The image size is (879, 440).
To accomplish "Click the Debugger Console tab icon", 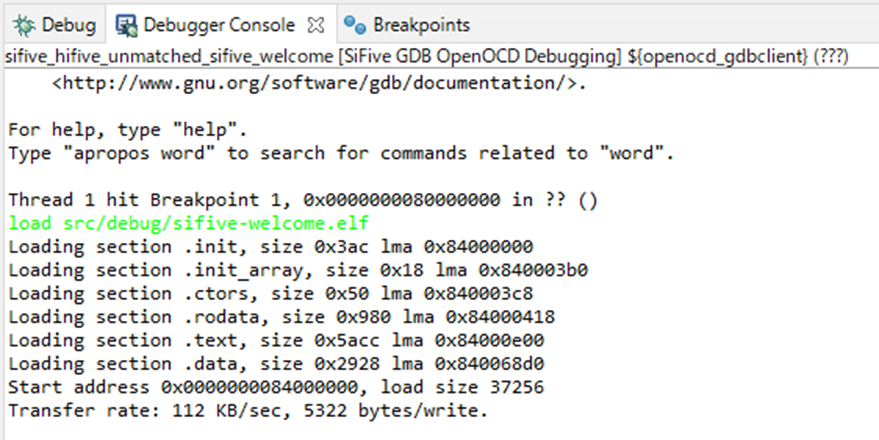I will click(127, 25).
